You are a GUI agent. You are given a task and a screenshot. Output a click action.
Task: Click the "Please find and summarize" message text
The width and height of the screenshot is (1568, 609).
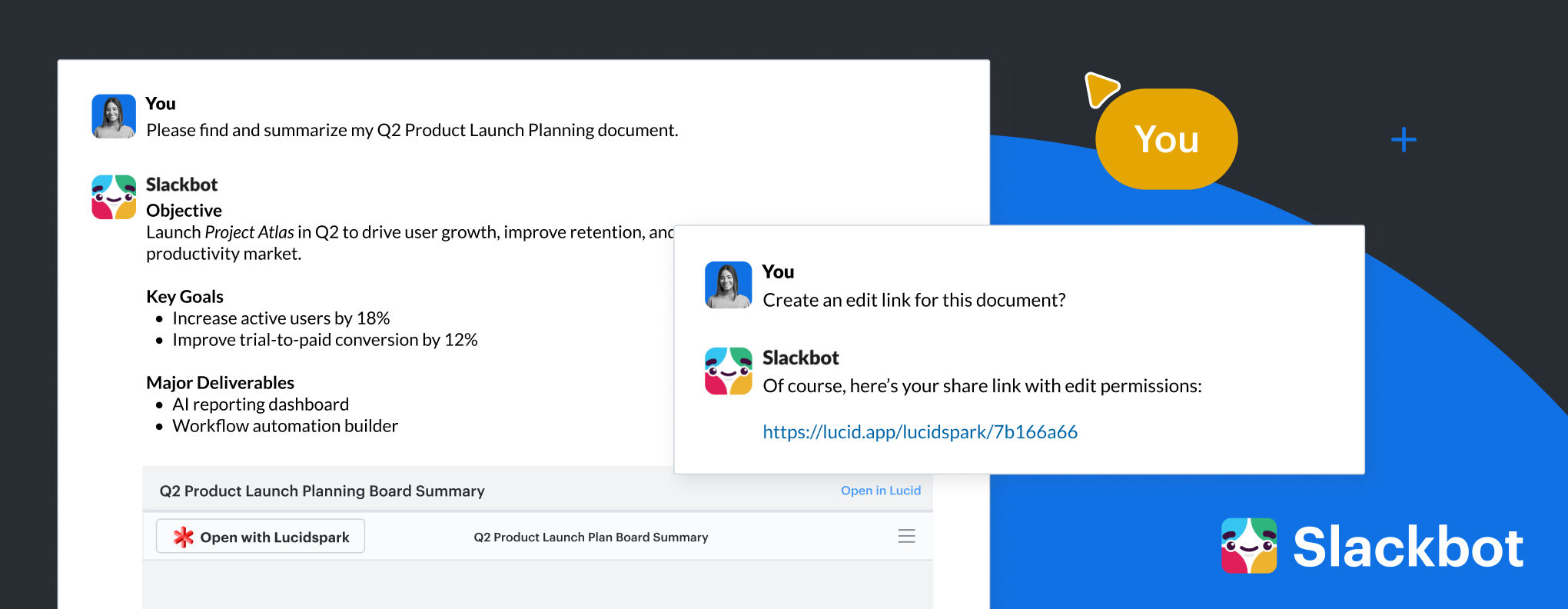click(412, 131)
